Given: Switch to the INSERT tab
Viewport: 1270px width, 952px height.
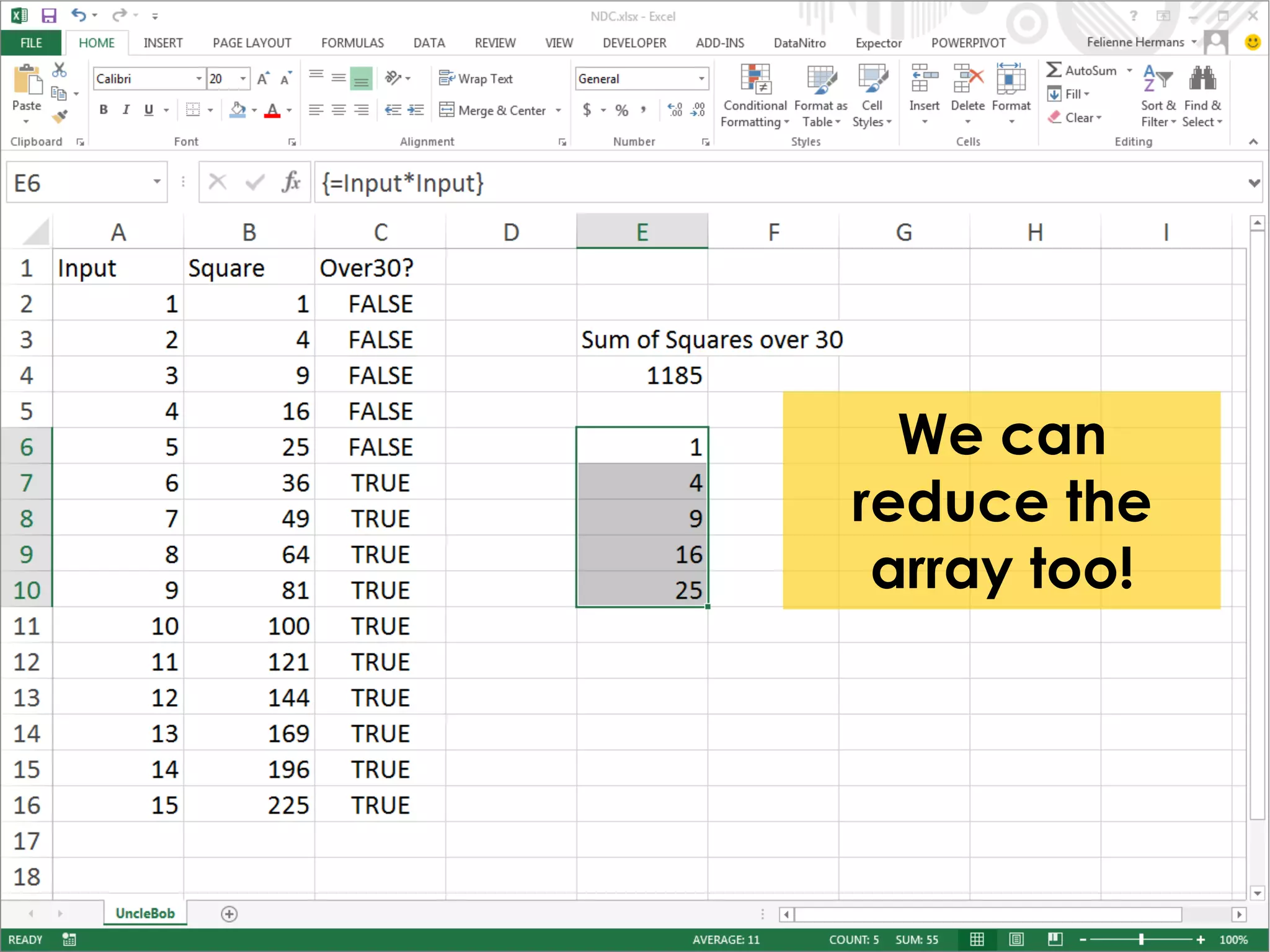Looking at the screenshot, I should click(x=163, y=43).
